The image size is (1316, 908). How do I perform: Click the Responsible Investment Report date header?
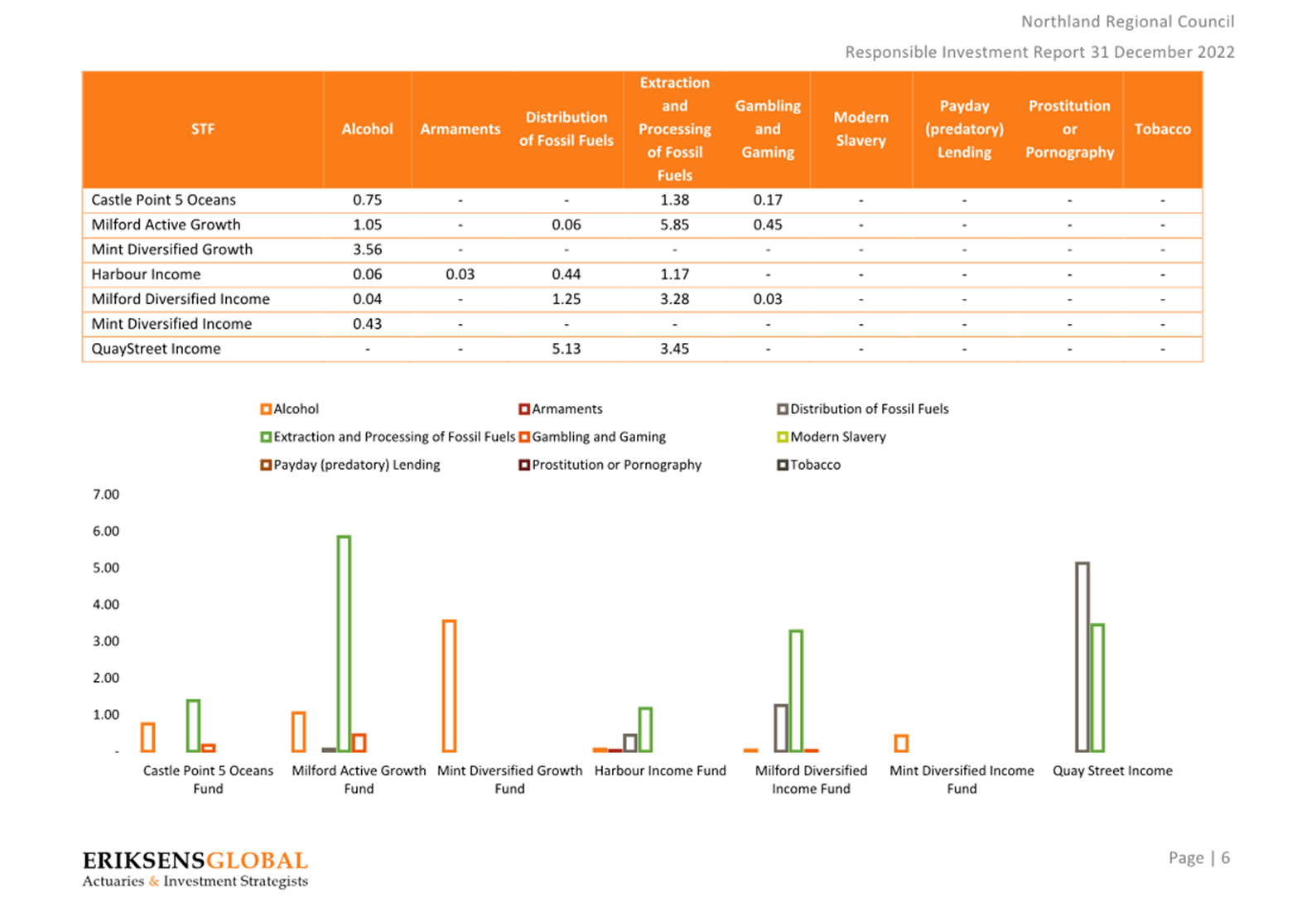1039,52
